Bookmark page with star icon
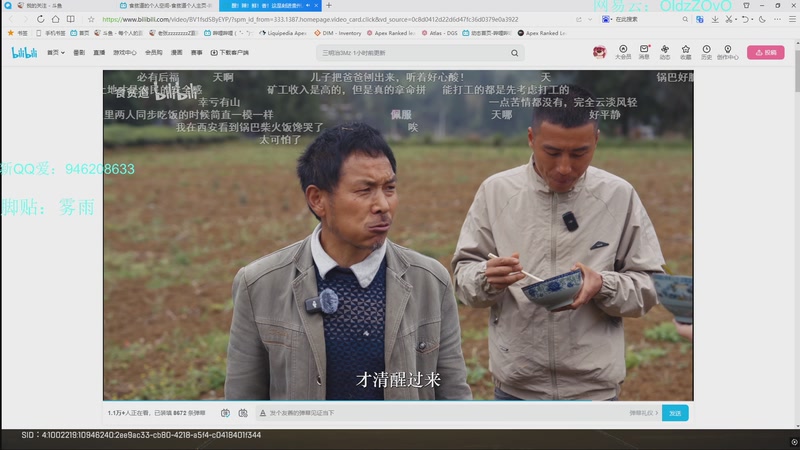Viewport: 800px width, 450px height. [x=91, y=19]
